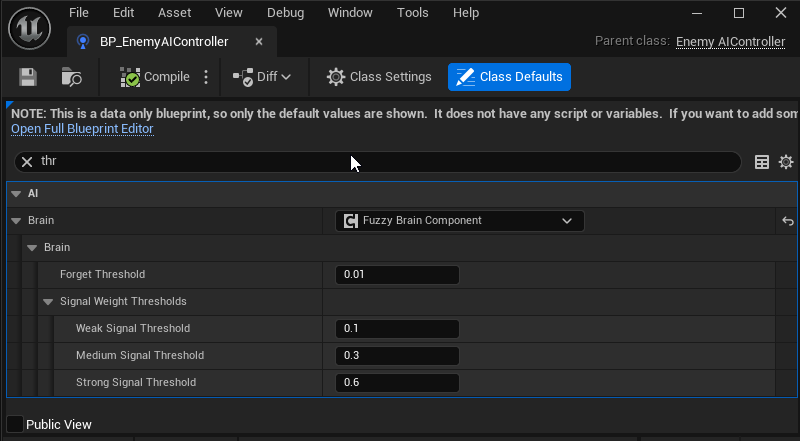This screenshot has width=800, height=441.
Task: Click the BP_EnemyAIController tab icon
Action: point(83,41)
